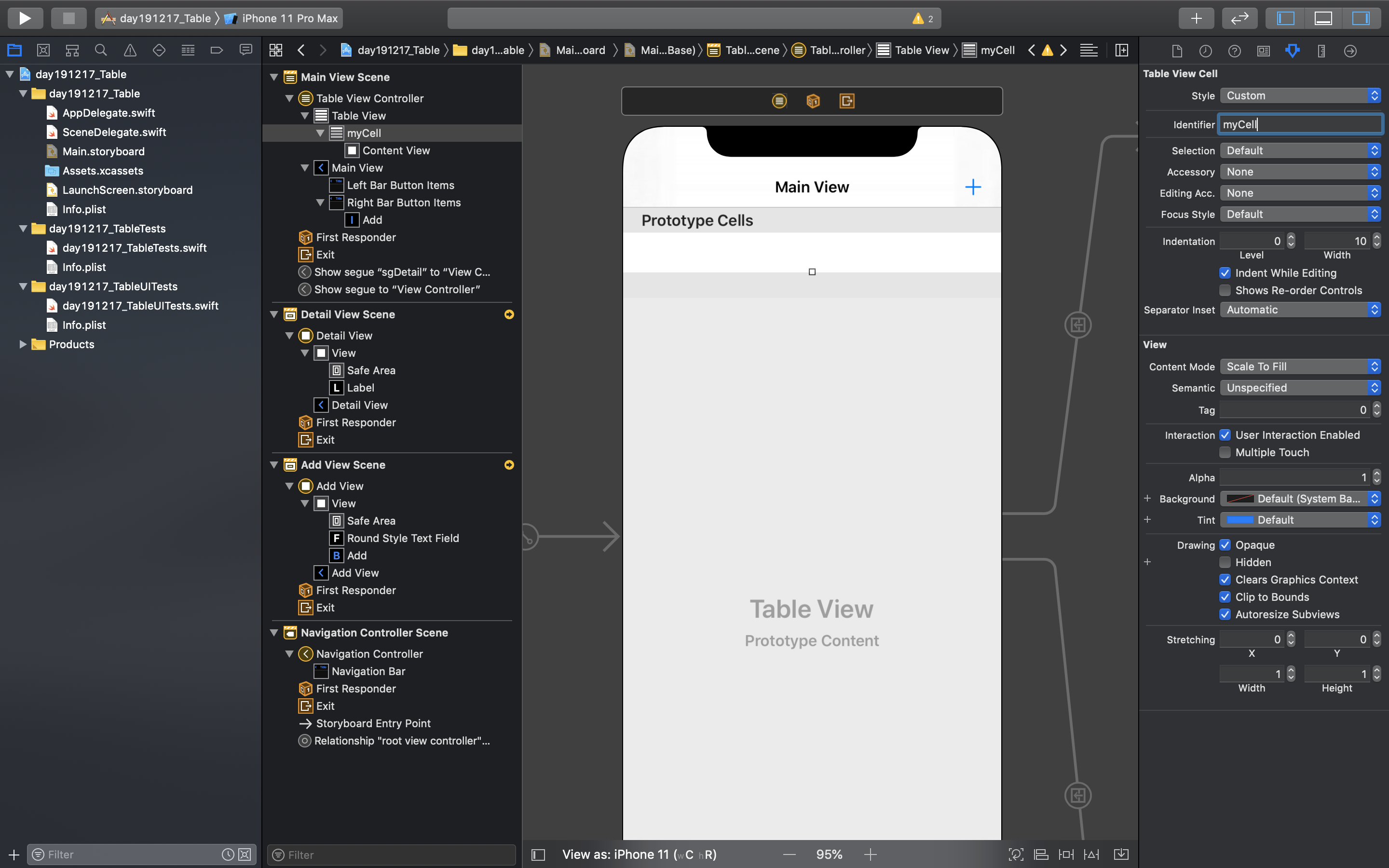Image resolution: width=1389 pixels, height=868 pixels.
Task: Open the Style dropdown set to Custom
Action: tap(1299, 96)
